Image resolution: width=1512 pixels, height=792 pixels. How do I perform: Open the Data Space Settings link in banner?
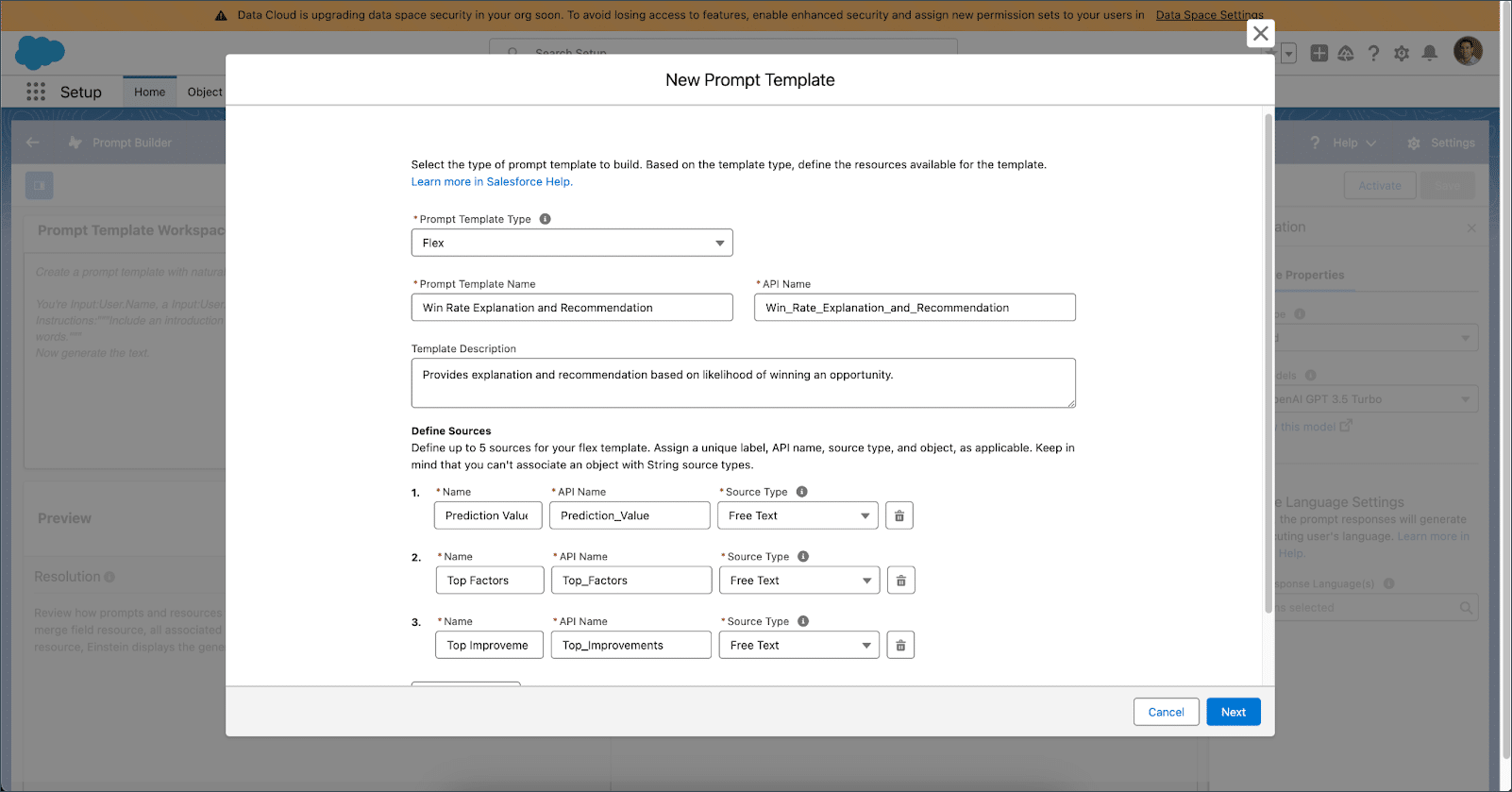click(1210, 15)
